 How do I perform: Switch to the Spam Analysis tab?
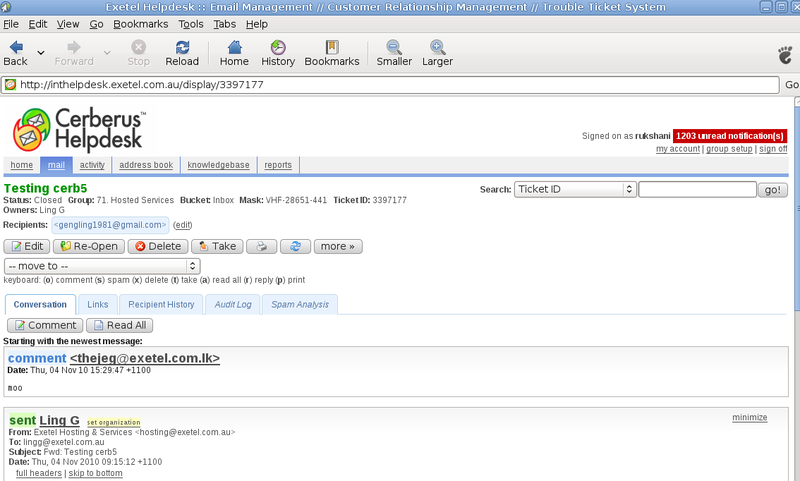(300, 305)
